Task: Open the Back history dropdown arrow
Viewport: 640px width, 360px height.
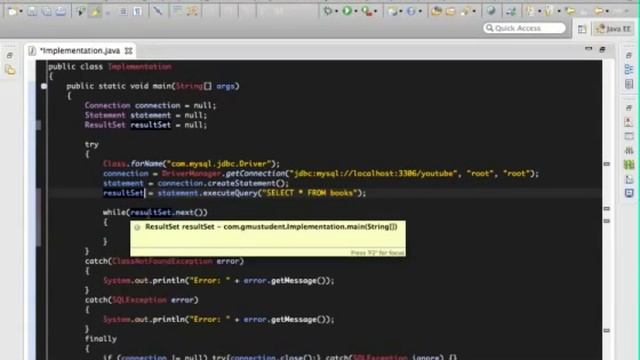Action: click(x=607, y=11)
